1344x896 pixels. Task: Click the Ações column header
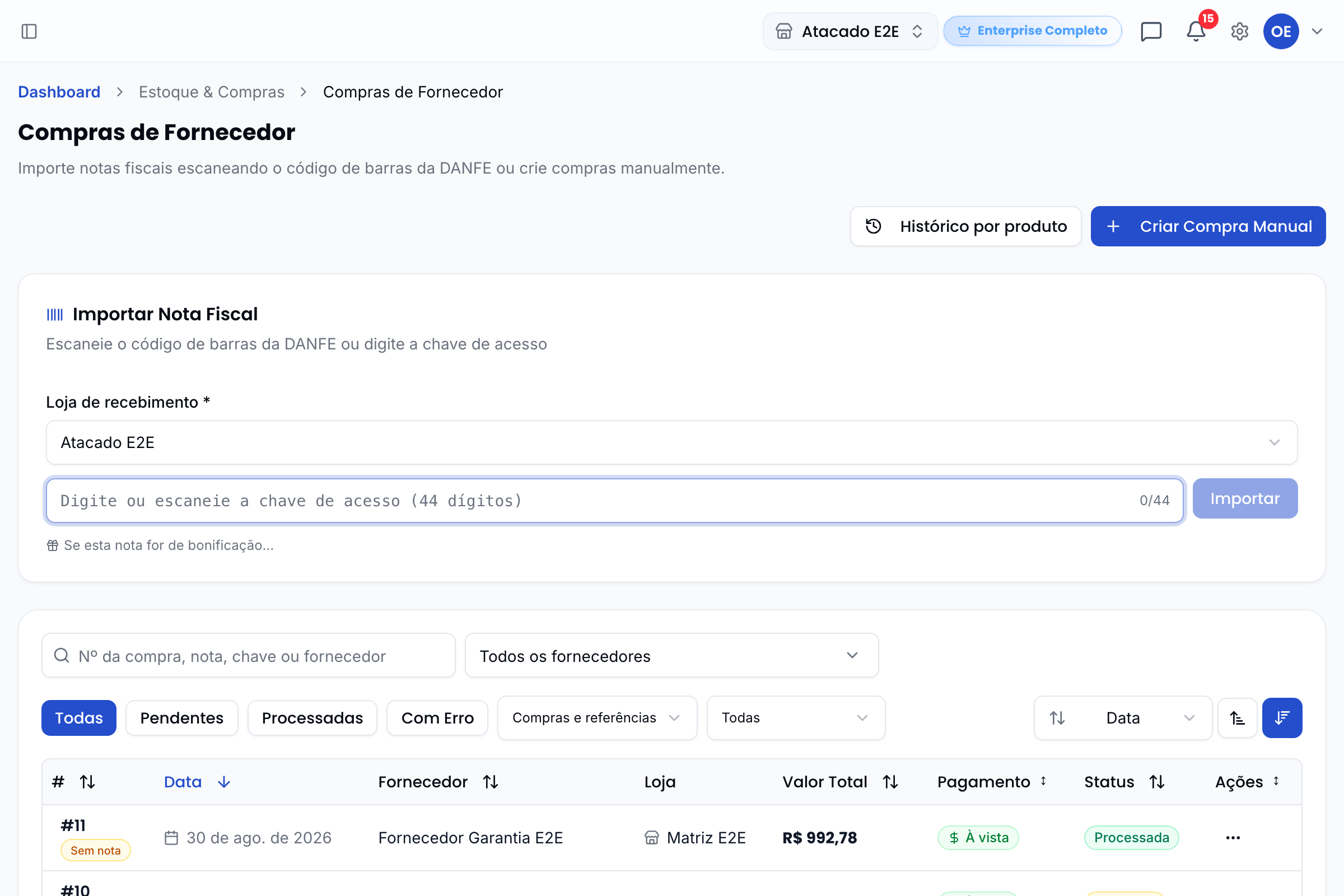point(1247,782)
